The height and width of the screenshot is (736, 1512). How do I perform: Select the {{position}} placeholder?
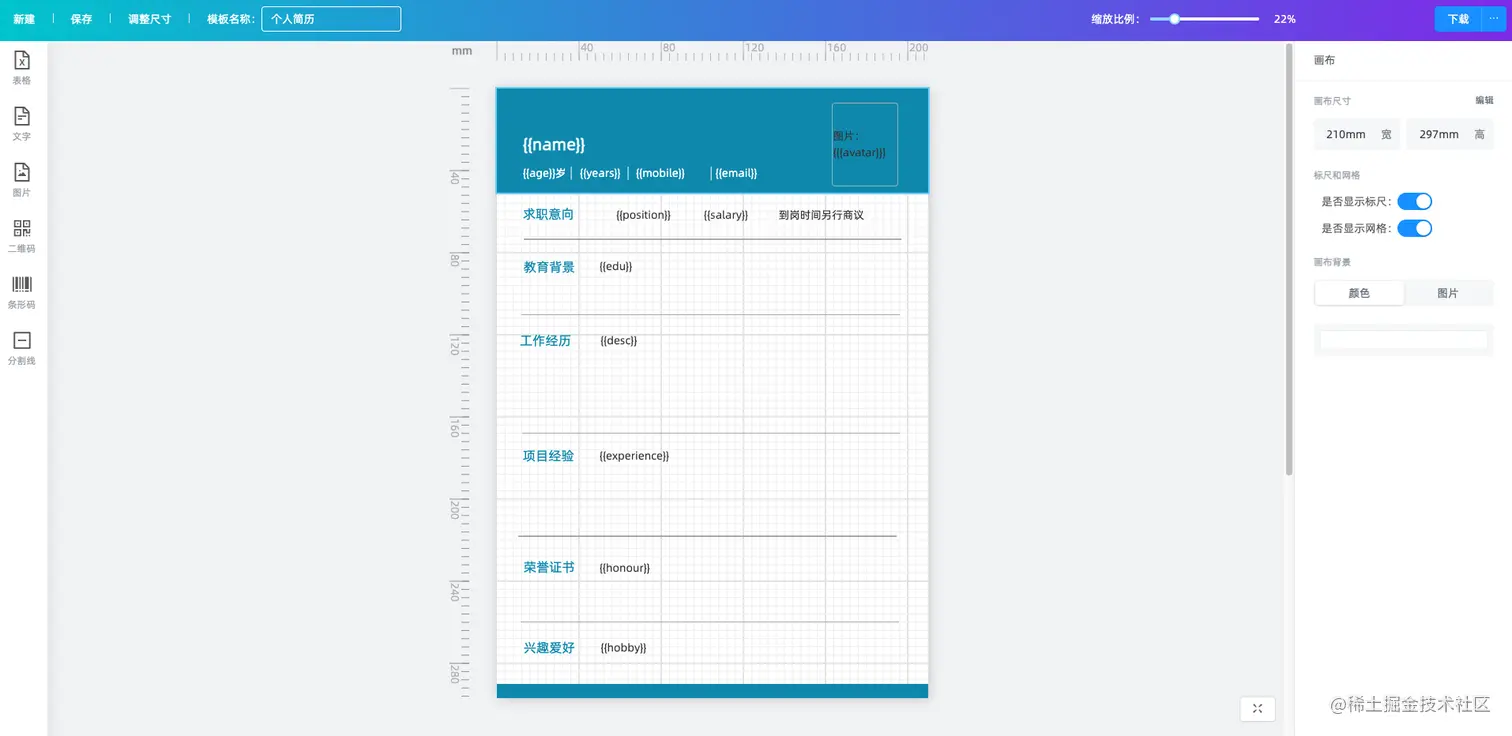point(643,215)
